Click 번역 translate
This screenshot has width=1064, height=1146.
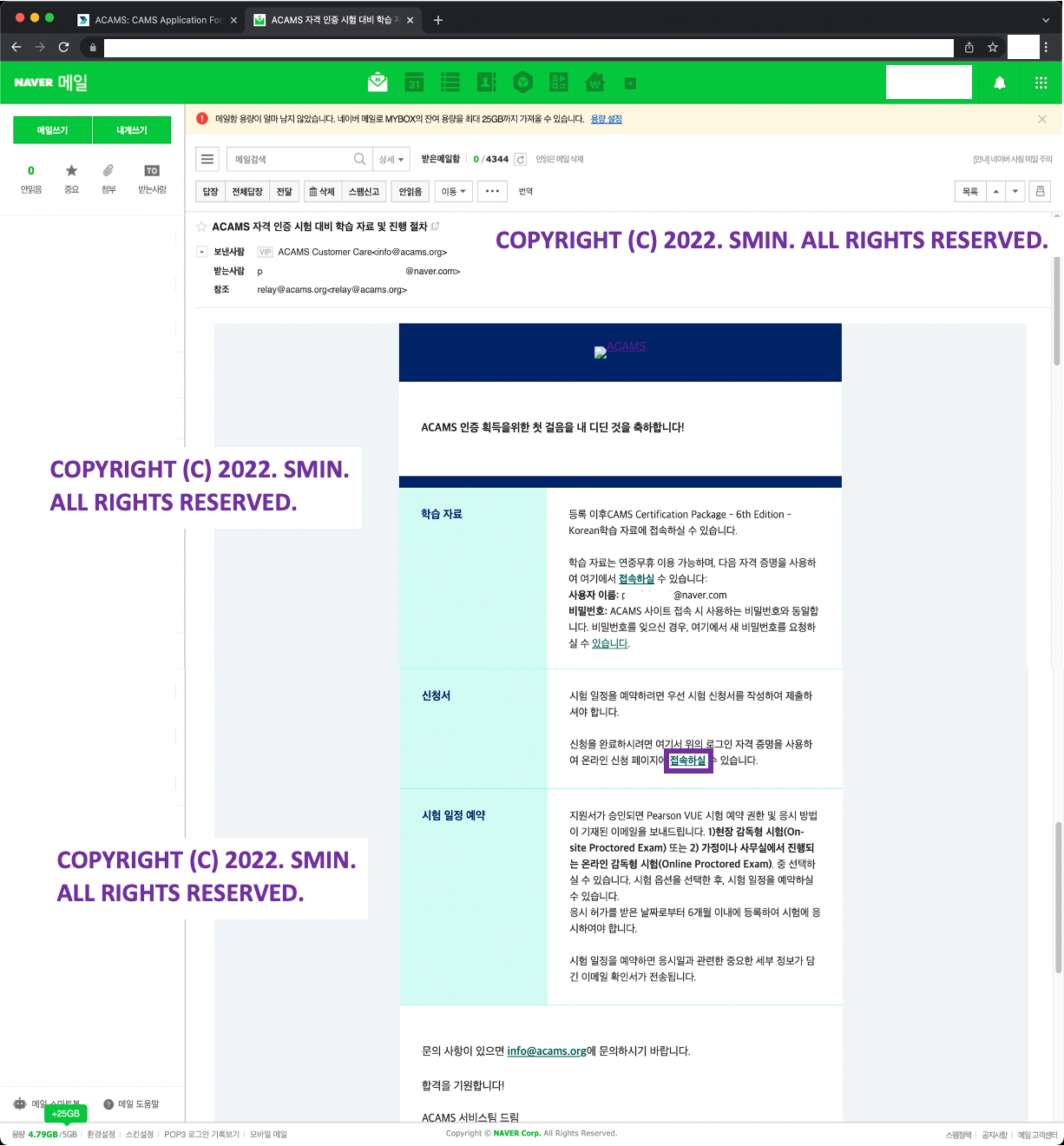526,192
